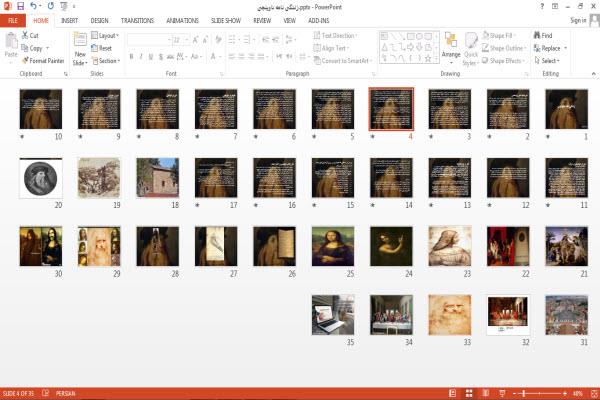Image resolution: width=600 pixels, height=400 pixels.
Task: Open the Layout dropdown
Action: click(x=105, y=36)
